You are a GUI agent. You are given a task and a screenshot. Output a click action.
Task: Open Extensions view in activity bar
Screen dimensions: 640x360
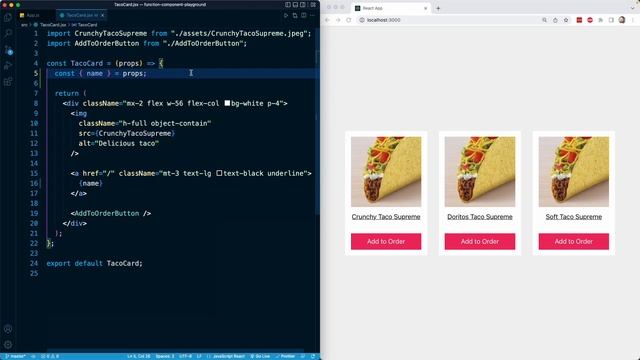pyautogui.click(x=8, y=82)
